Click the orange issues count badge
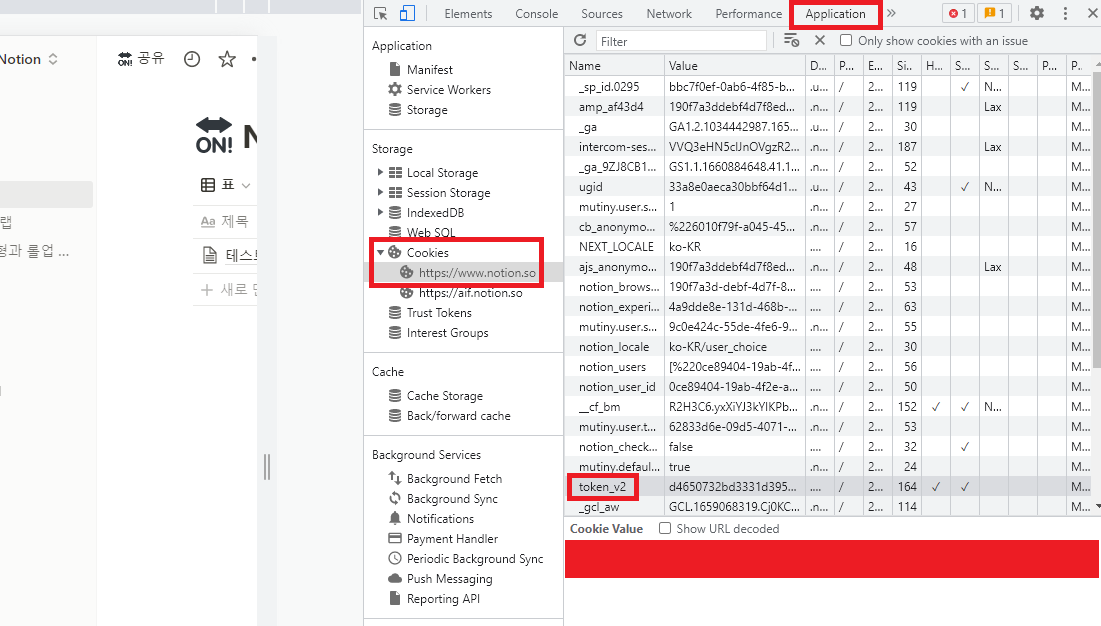 point(994,13)
